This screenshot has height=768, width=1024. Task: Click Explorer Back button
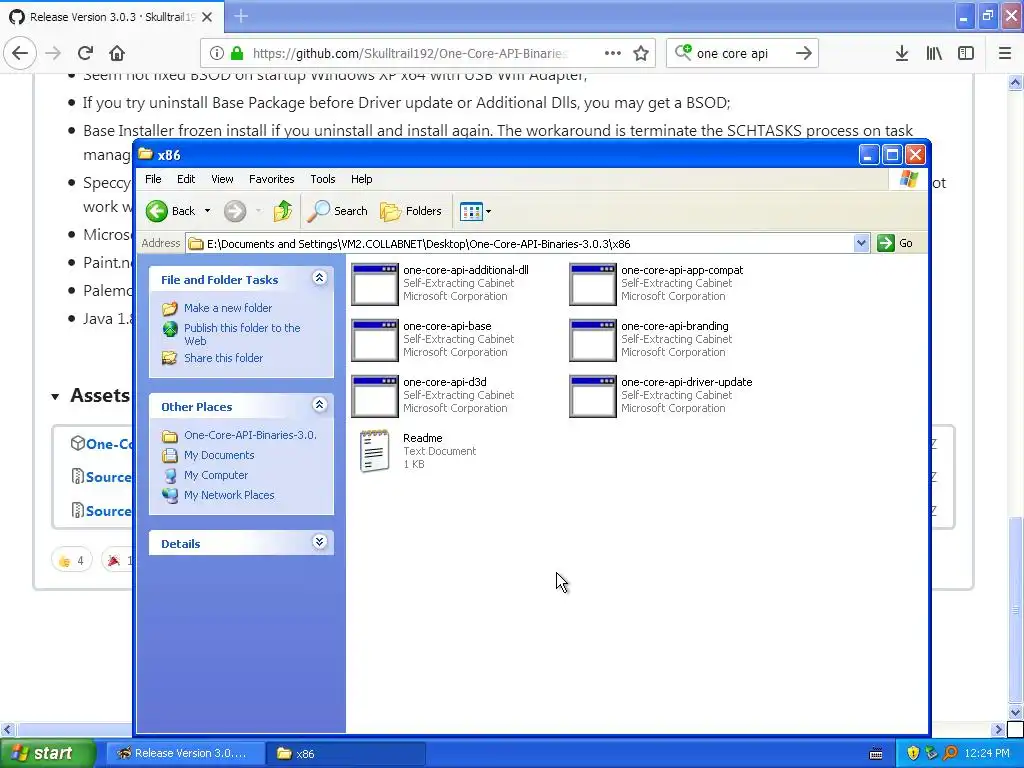tap(170, 211)
